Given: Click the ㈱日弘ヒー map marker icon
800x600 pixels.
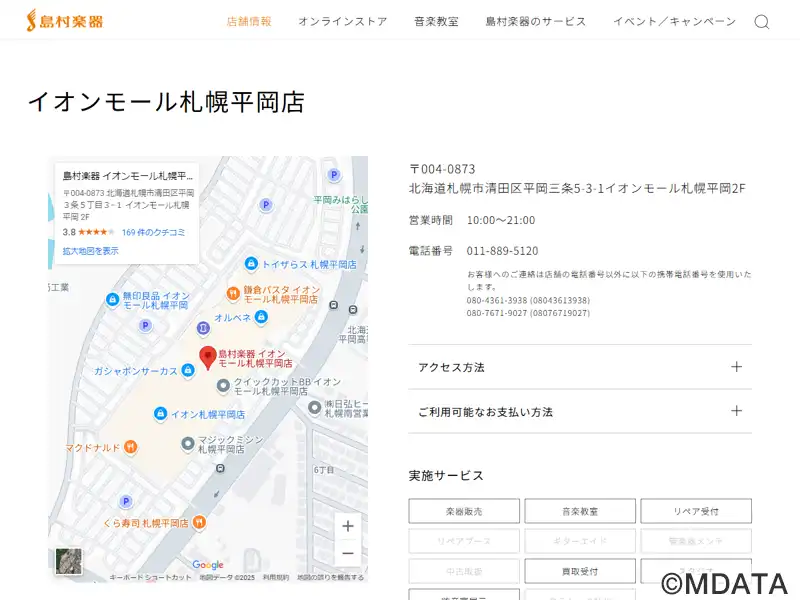Looking at the screenshot, I should [314, 407].
